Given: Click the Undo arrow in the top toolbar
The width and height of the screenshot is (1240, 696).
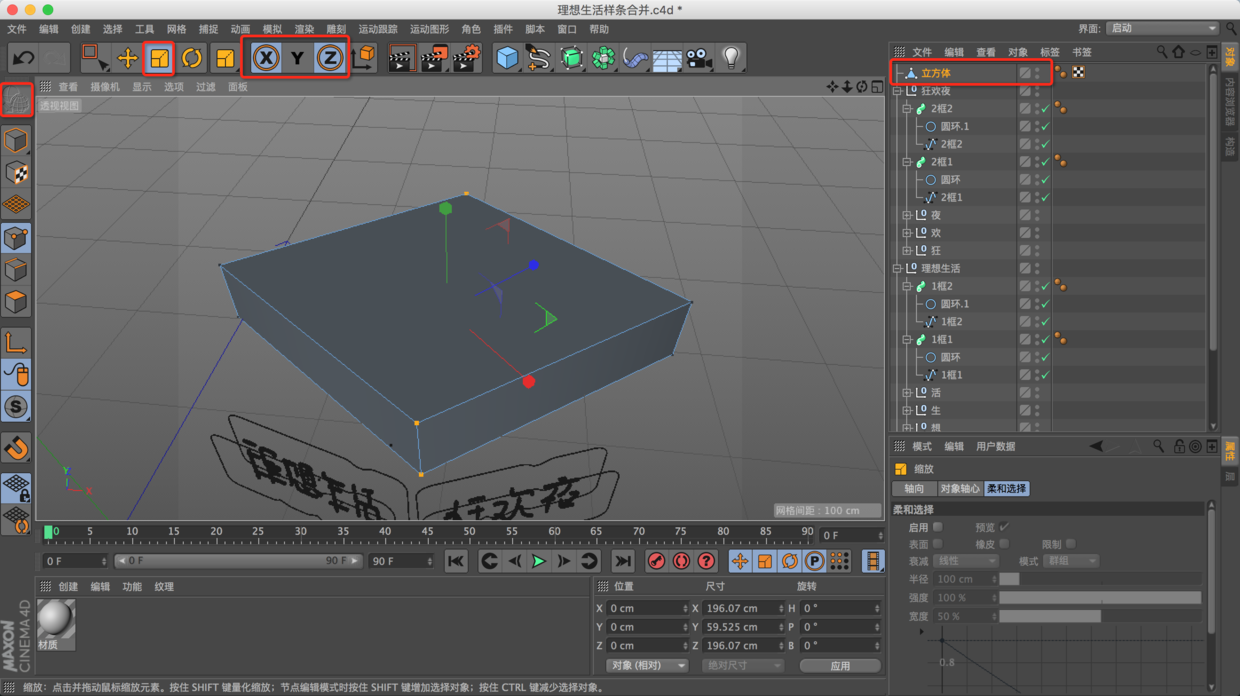Looking at the screenshot, I should point(24,58).
